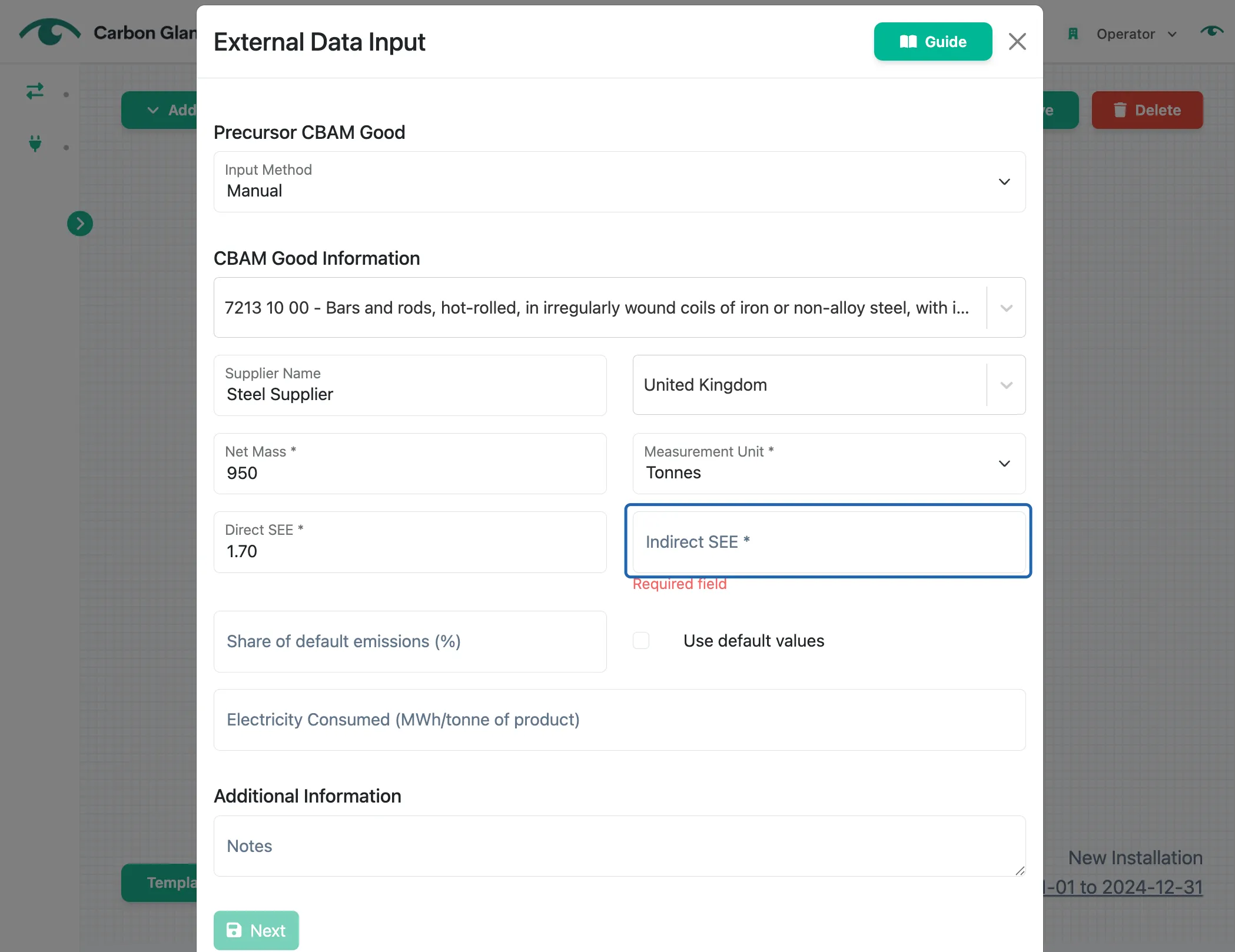1235x952 pixels.
Task: Click the red Delete button
Action: 1147,110
